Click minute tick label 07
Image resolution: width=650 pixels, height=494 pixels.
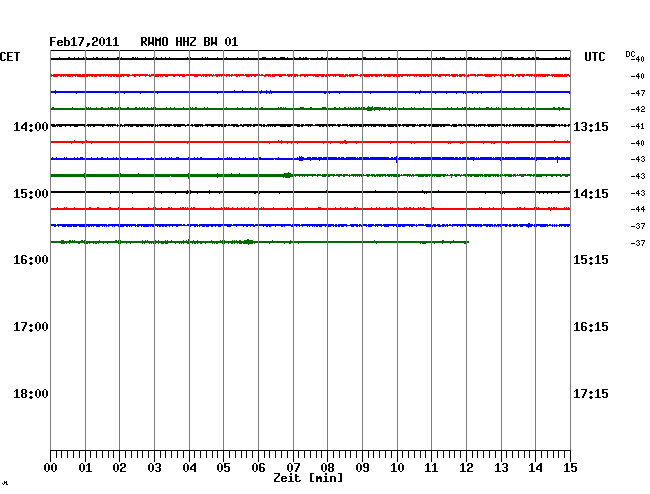[x=293, y=468]
